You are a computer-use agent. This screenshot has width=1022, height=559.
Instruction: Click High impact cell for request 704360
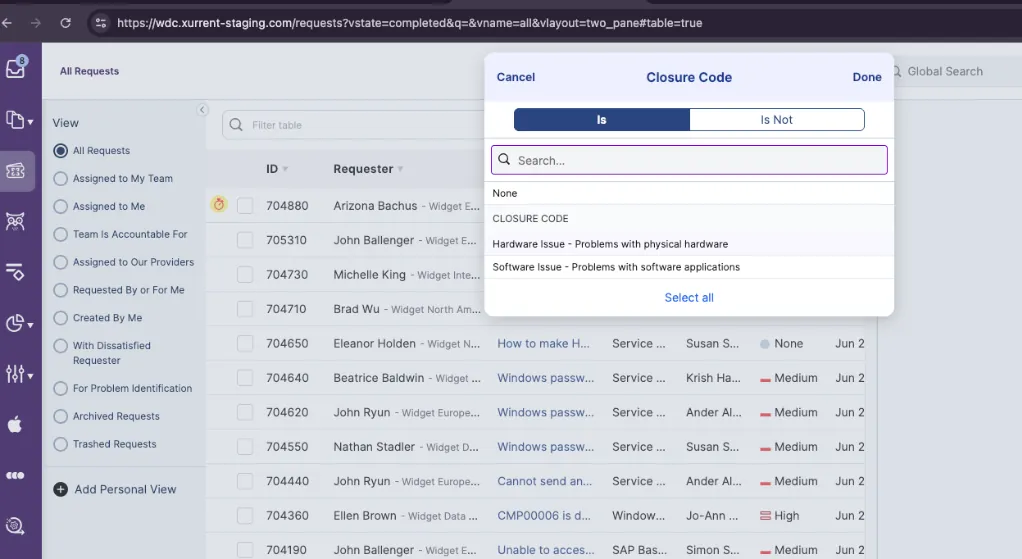(780, 516)
